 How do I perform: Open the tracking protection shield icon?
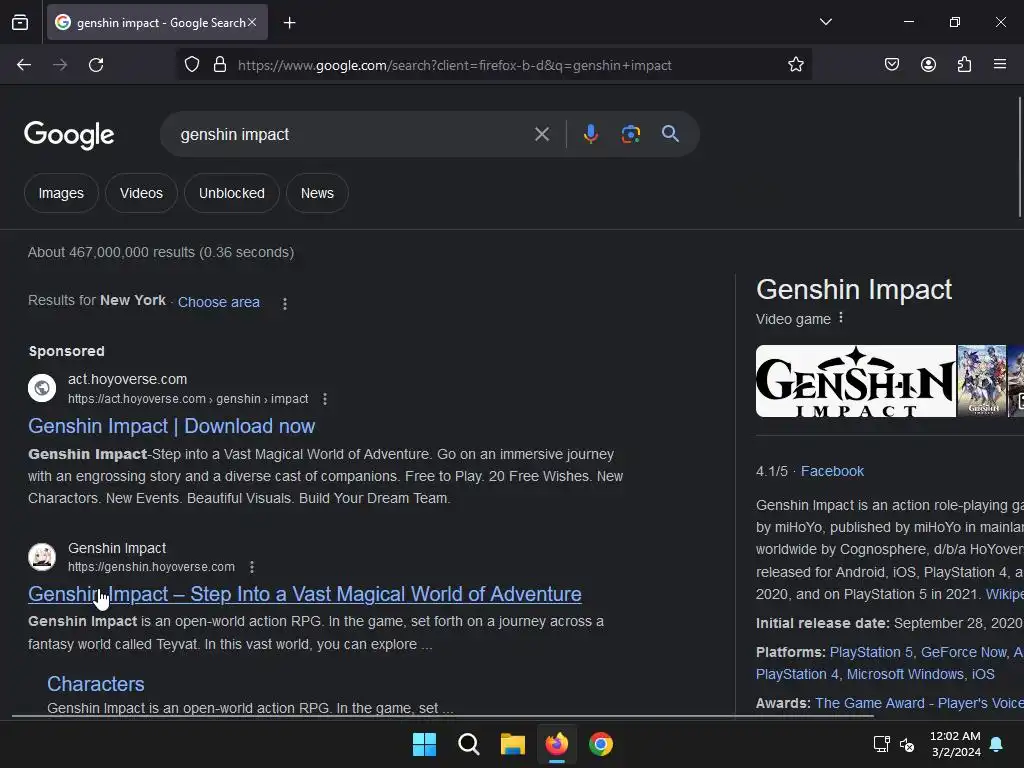192,65
